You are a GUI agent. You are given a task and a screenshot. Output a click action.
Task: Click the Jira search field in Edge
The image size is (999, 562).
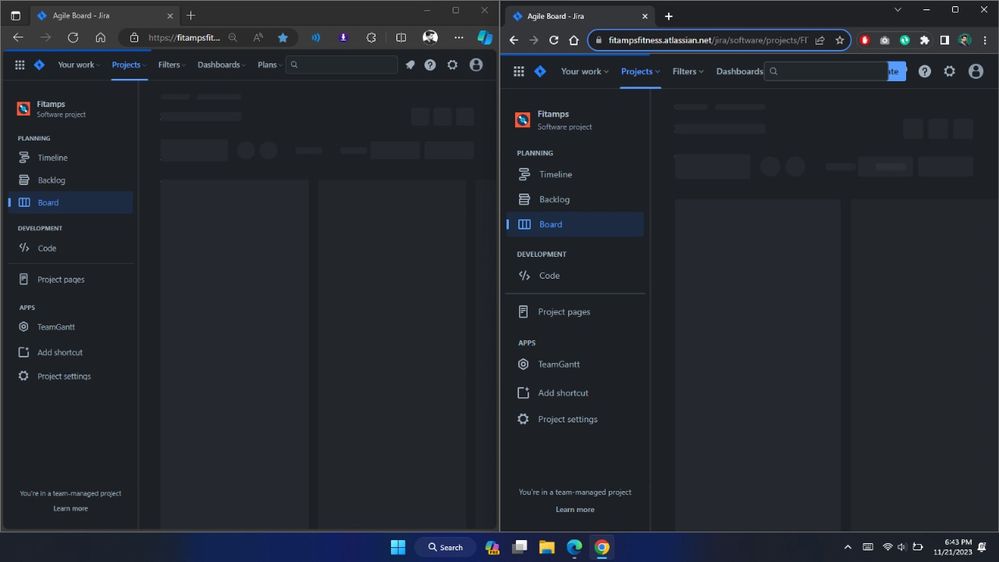[x=341, y=64]
